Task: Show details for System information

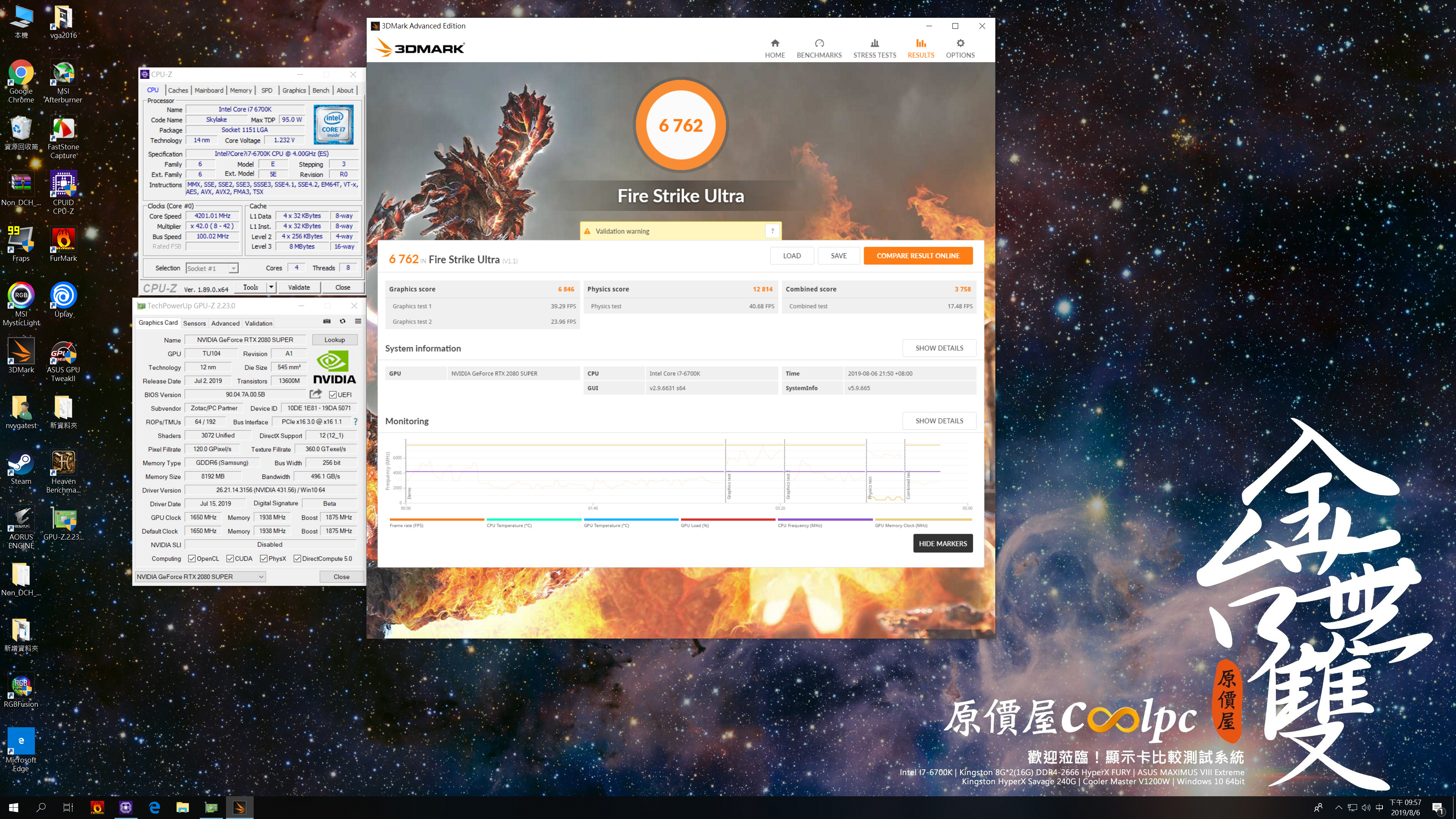Action: (x=939, y=348)
